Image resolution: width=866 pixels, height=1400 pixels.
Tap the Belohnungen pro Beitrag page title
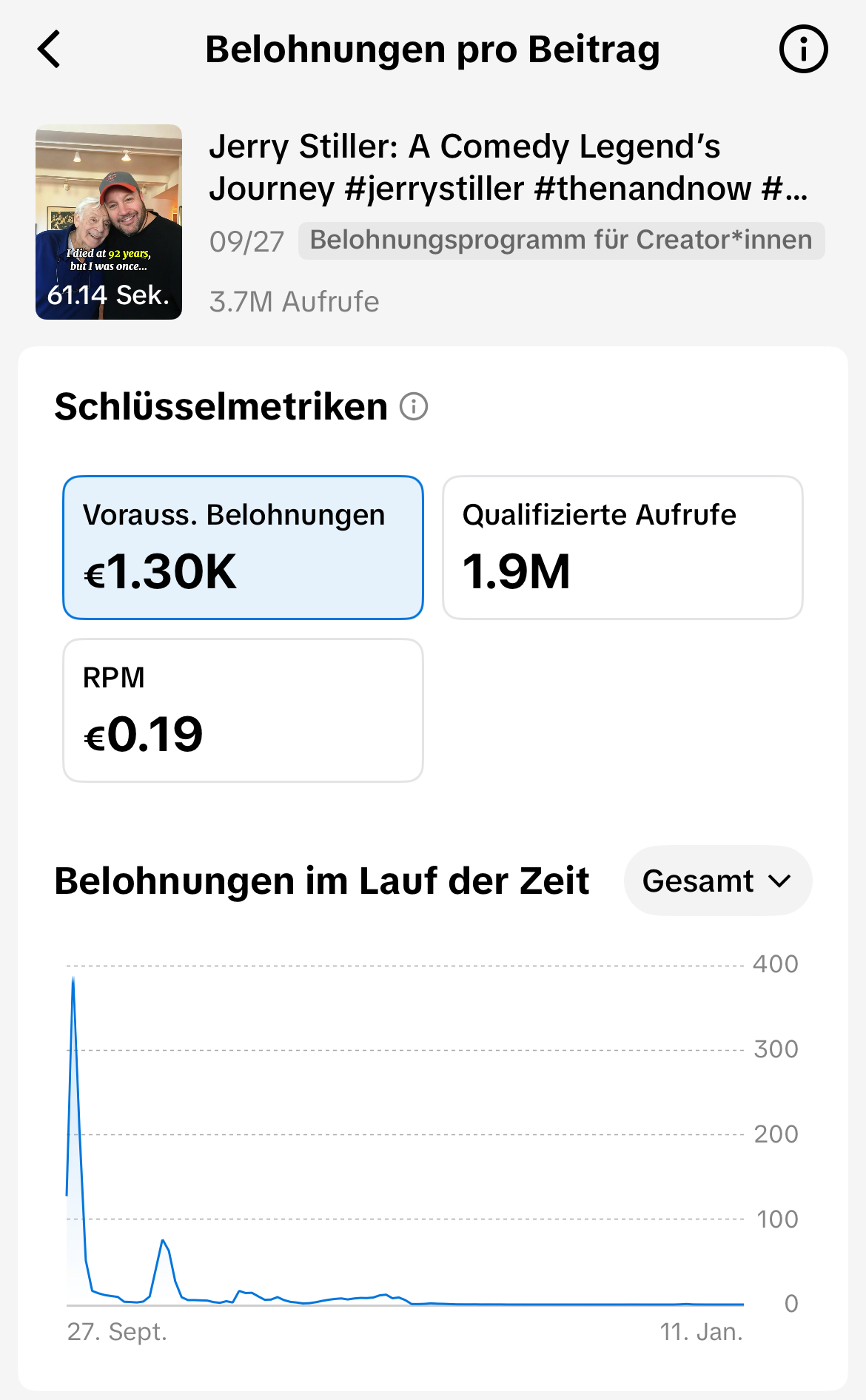(432, 50)
